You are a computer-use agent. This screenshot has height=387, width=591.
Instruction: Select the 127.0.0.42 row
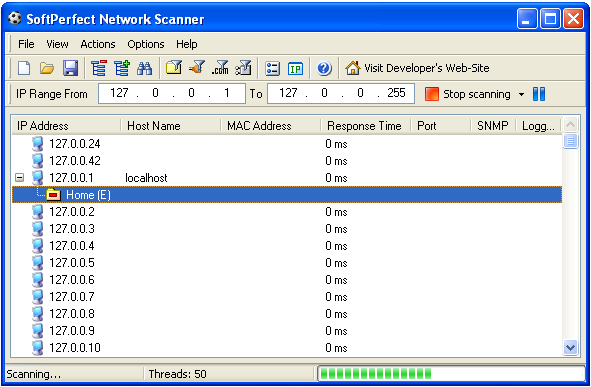coord(287,161)
